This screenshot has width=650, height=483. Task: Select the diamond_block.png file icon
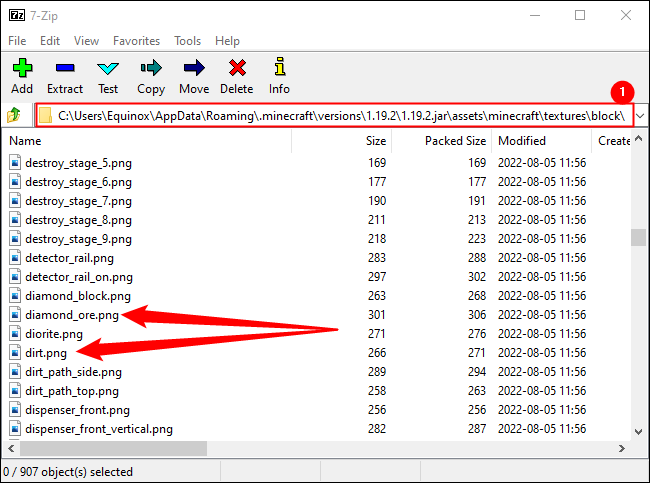click(15, 296)
